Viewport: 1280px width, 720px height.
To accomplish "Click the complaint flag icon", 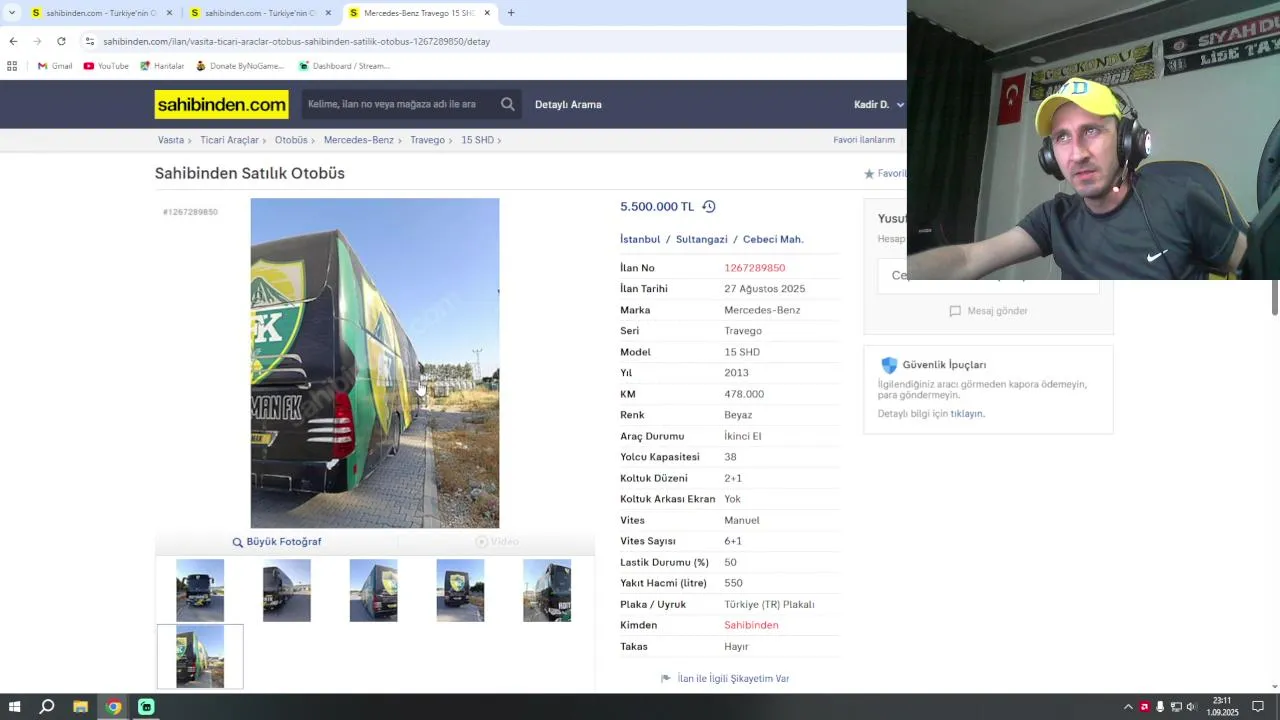I will pos(666,679).
